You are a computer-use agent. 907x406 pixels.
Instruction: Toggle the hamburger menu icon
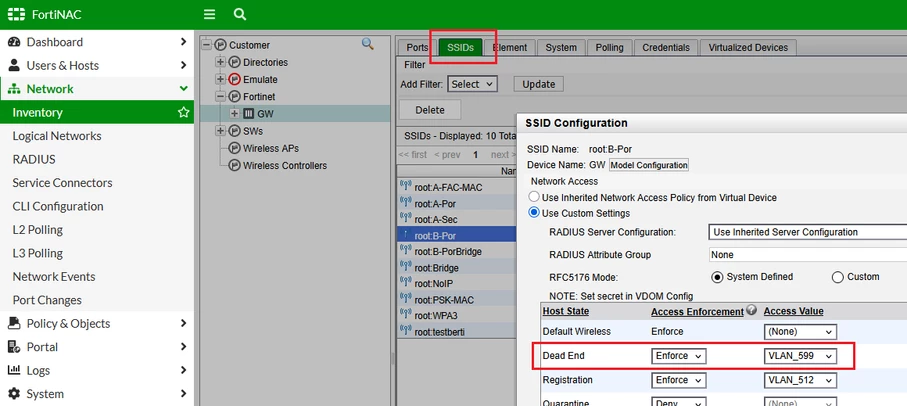pyautogui.click(x=210, y=14)
